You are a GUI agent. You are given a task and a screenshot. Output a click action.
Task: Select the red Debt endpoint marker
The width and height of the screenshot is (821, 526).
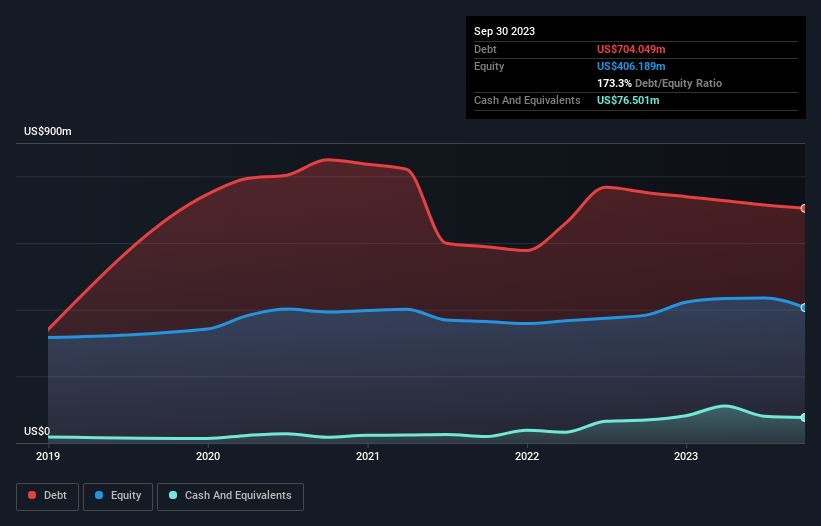(804, 208)
